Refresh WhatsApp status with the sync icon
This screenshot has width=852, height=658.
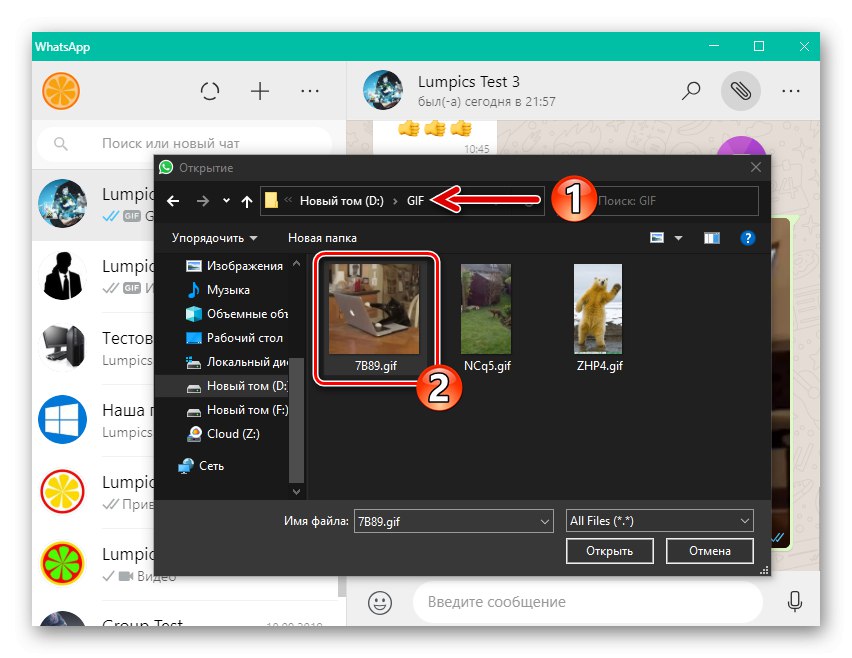[x=210, y=90]
